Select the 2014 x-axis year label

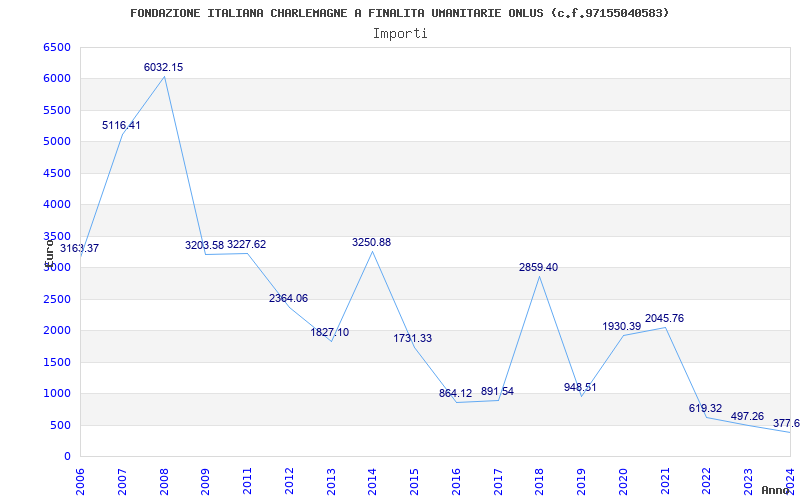click(x=372, y=476)
